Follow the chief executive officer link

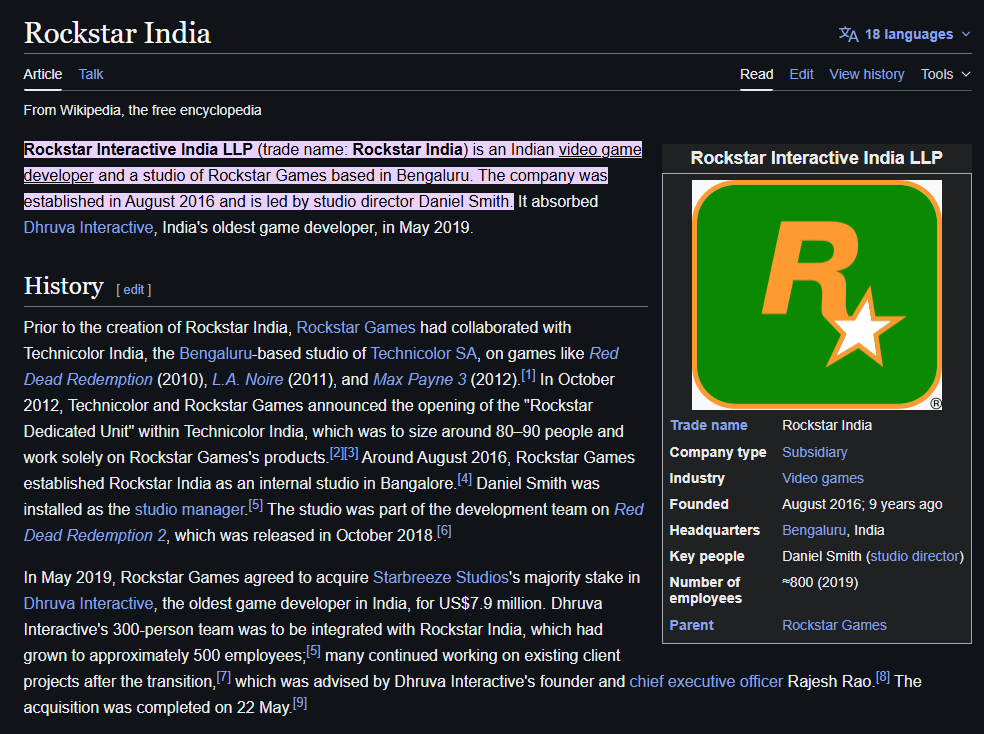pos(706,681)
